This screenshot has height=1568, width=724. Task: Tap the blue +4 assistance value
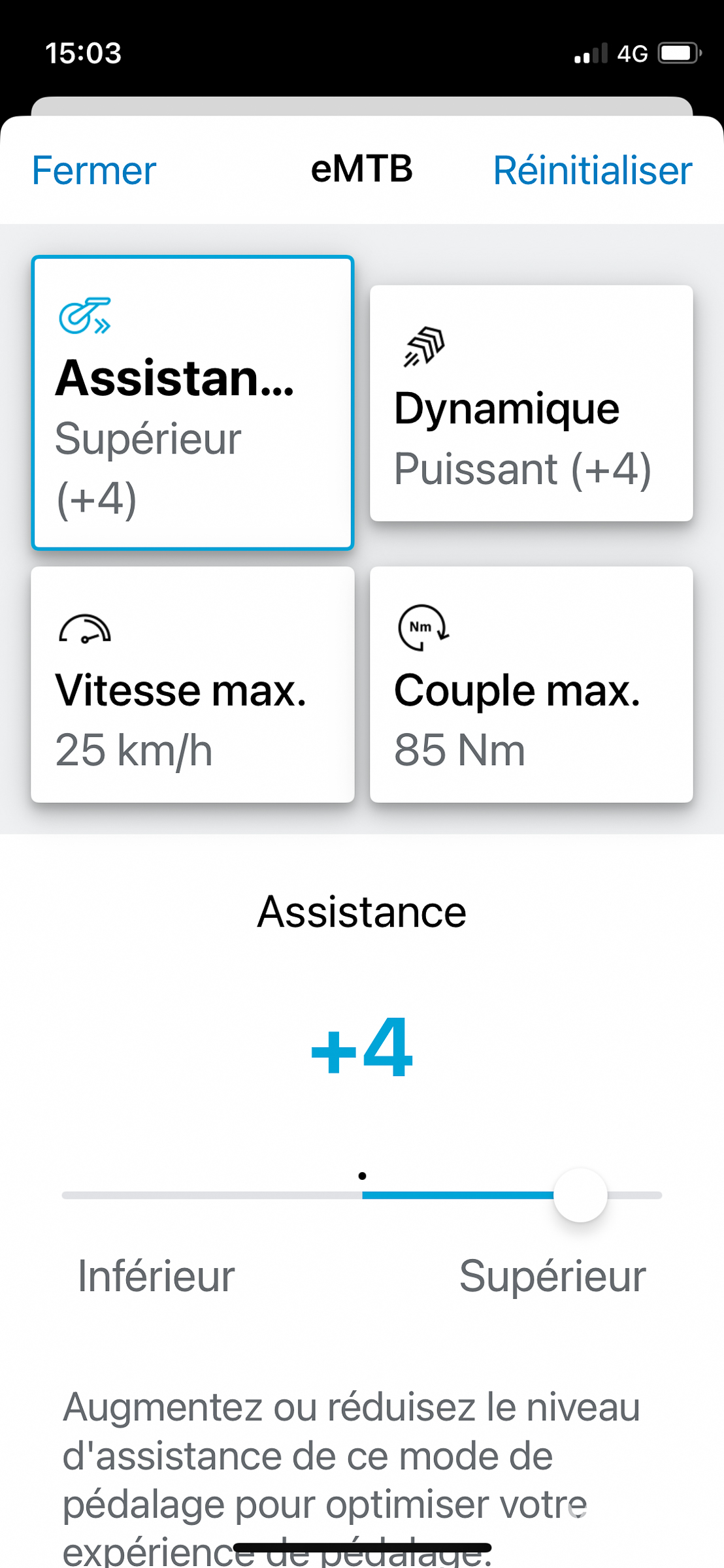pyautogui.click(x=362, y=1047)
